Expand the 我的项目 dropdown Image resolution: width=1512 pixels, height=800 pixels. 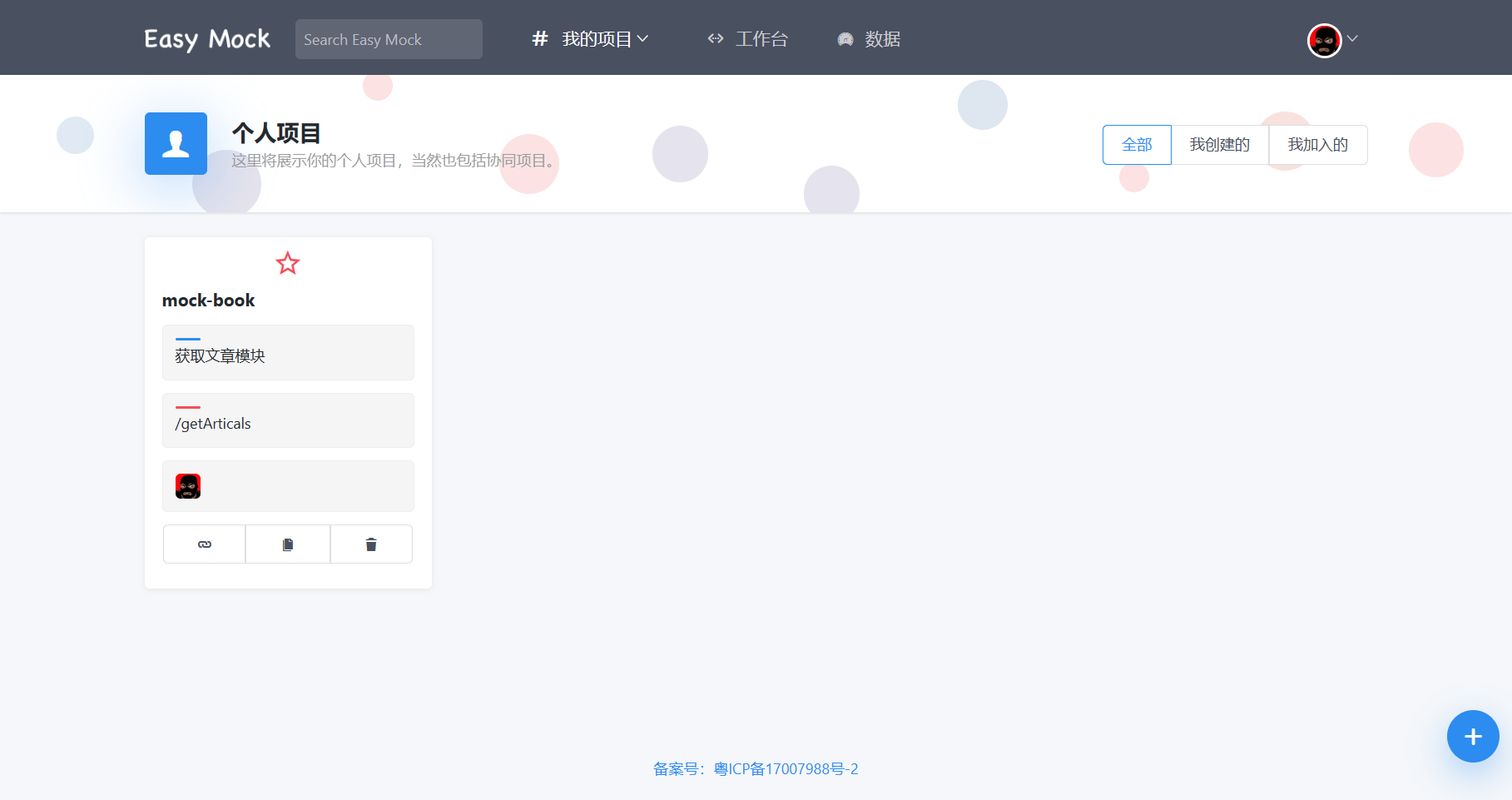(x=642, y=38)
